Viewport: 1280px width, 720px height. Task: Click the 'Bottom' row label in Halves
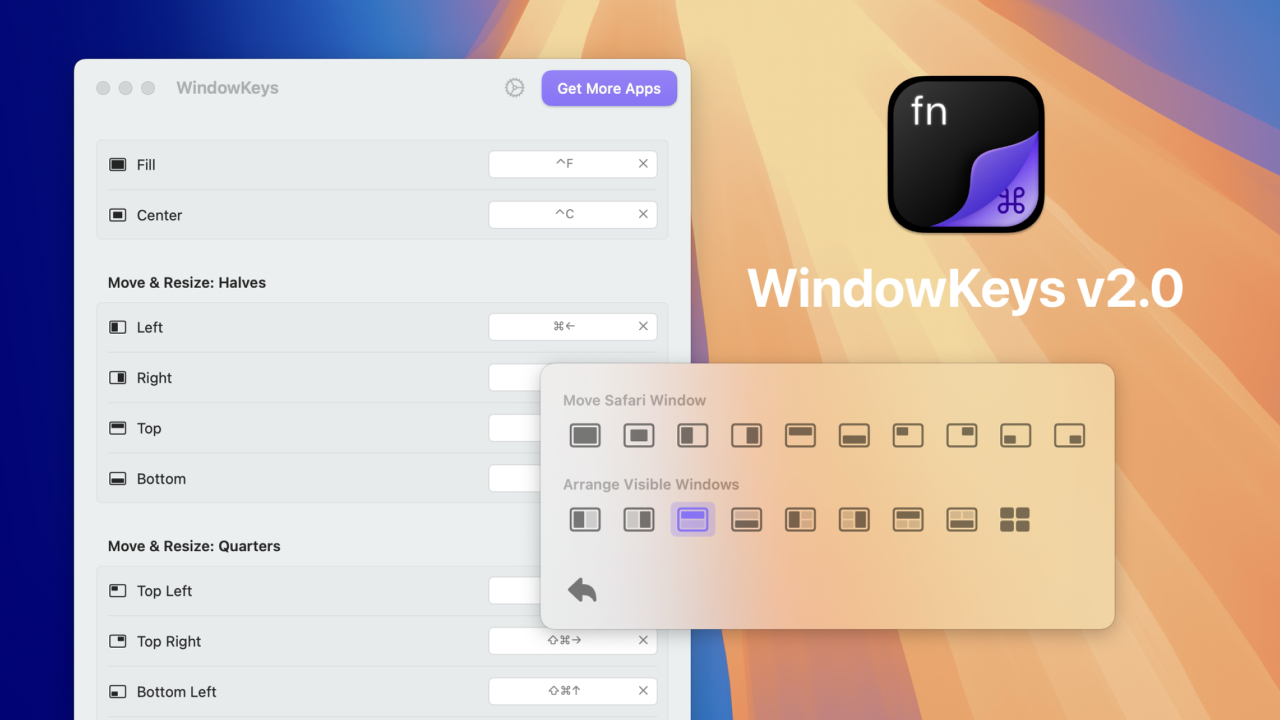click(x=162, y=479)
